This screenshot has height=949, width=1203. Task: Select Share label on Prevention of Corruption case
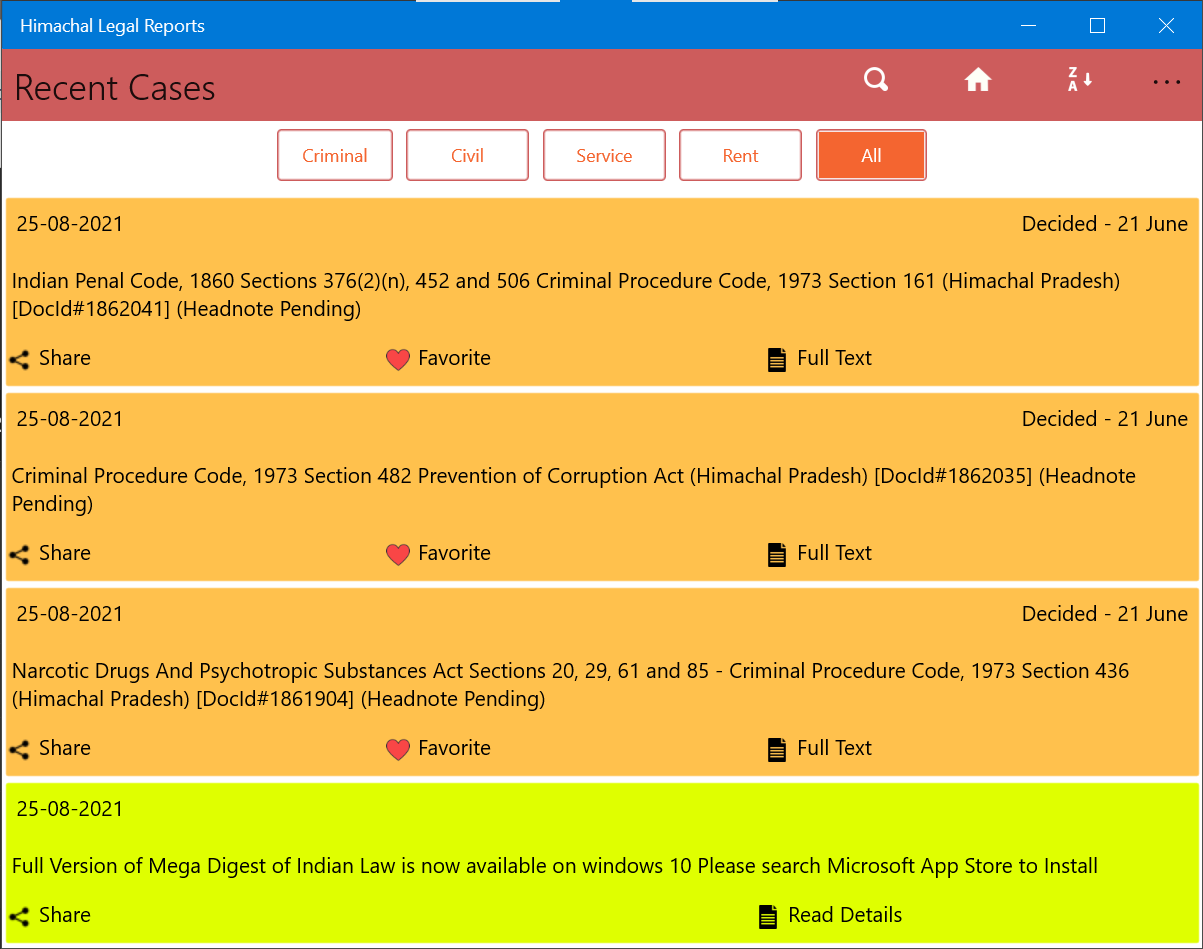(65, 553)
